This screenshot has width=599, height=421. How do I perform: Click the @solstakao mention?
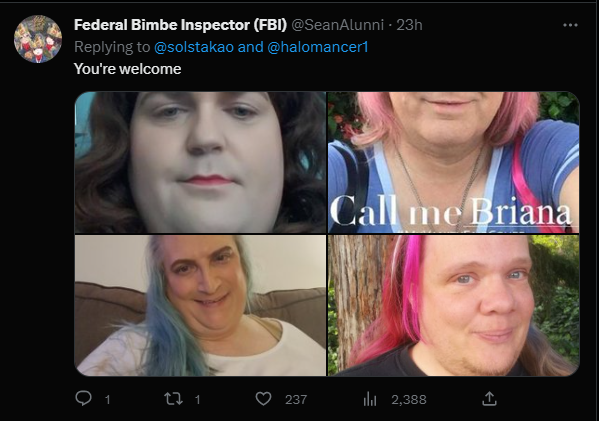194,47
